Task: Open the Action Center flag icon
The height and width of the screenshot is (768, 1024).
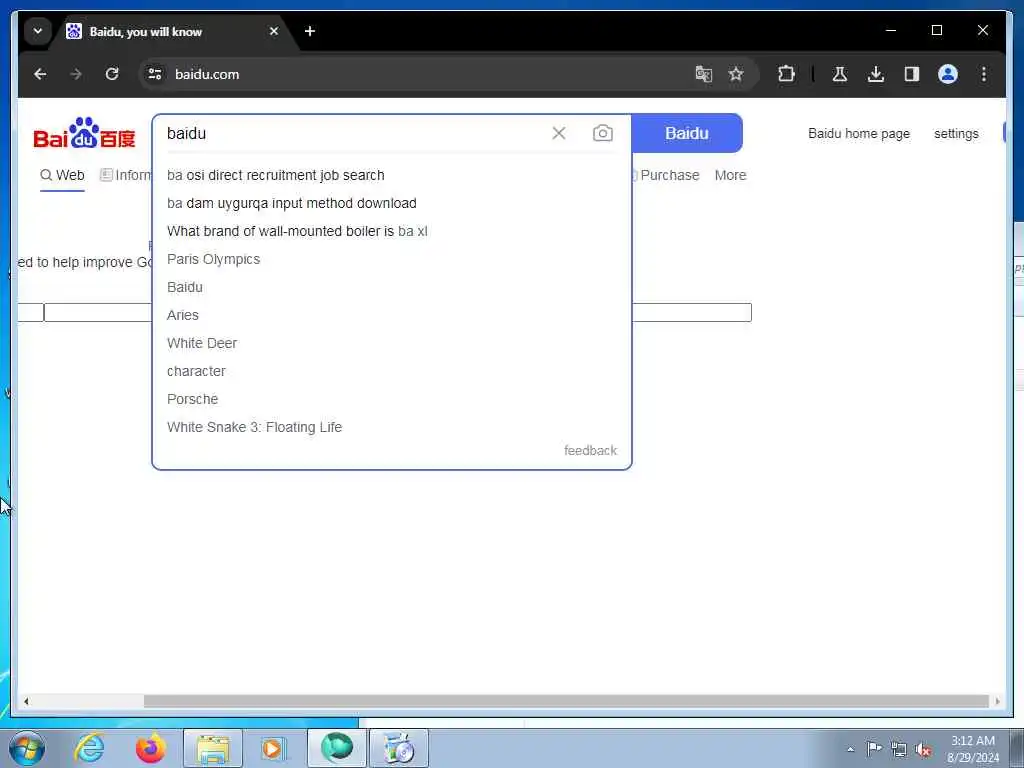Action: [874, 748]
